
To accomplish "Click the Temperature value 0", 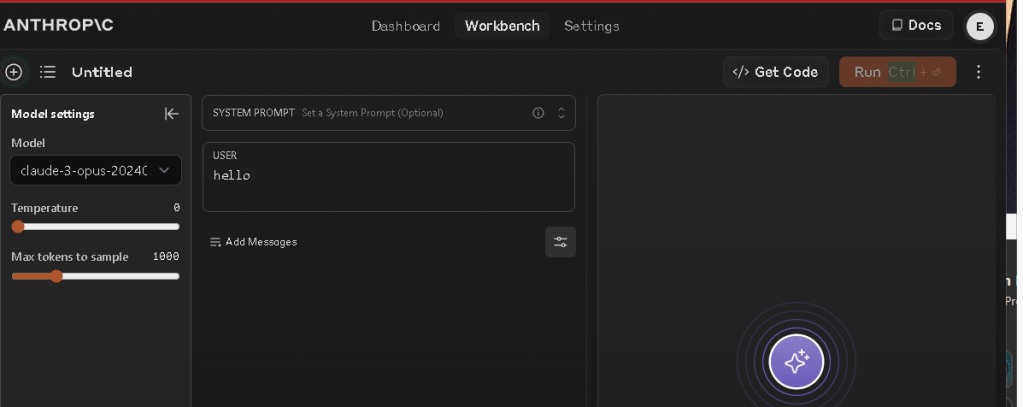I will pyautogui.click(x=176, y=207).
